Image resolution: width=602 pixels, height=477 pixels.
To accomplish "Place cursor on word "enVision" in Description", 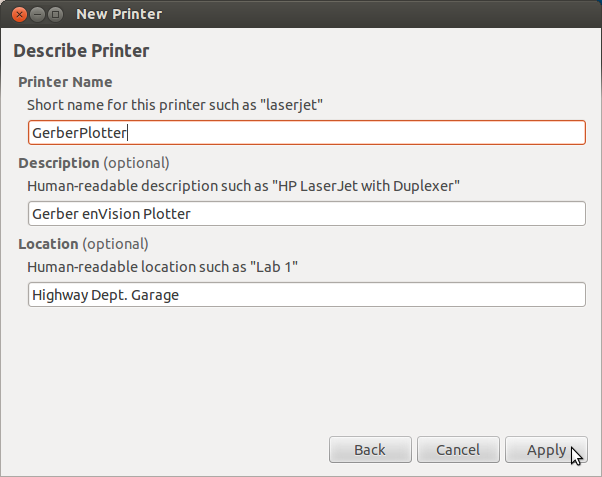I will pos(111,214).
